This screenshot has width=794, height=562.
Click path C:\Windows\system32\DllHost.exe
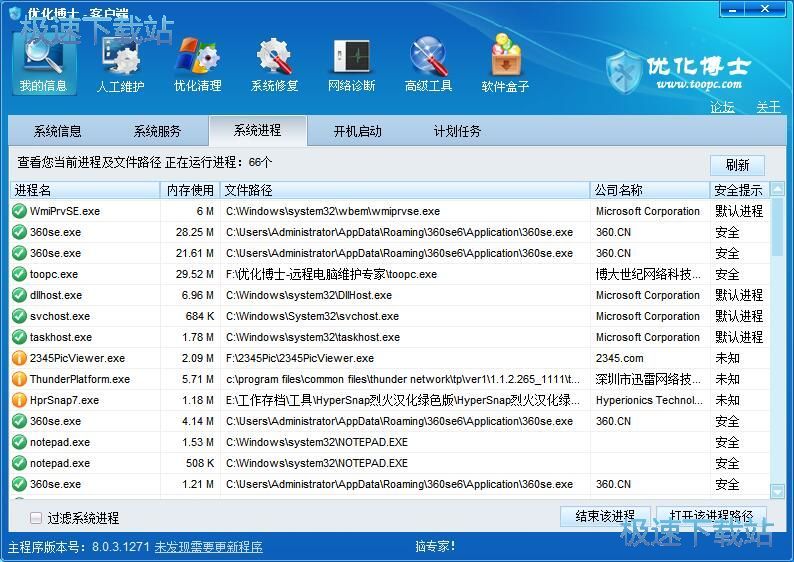click(x=309, y=295)
